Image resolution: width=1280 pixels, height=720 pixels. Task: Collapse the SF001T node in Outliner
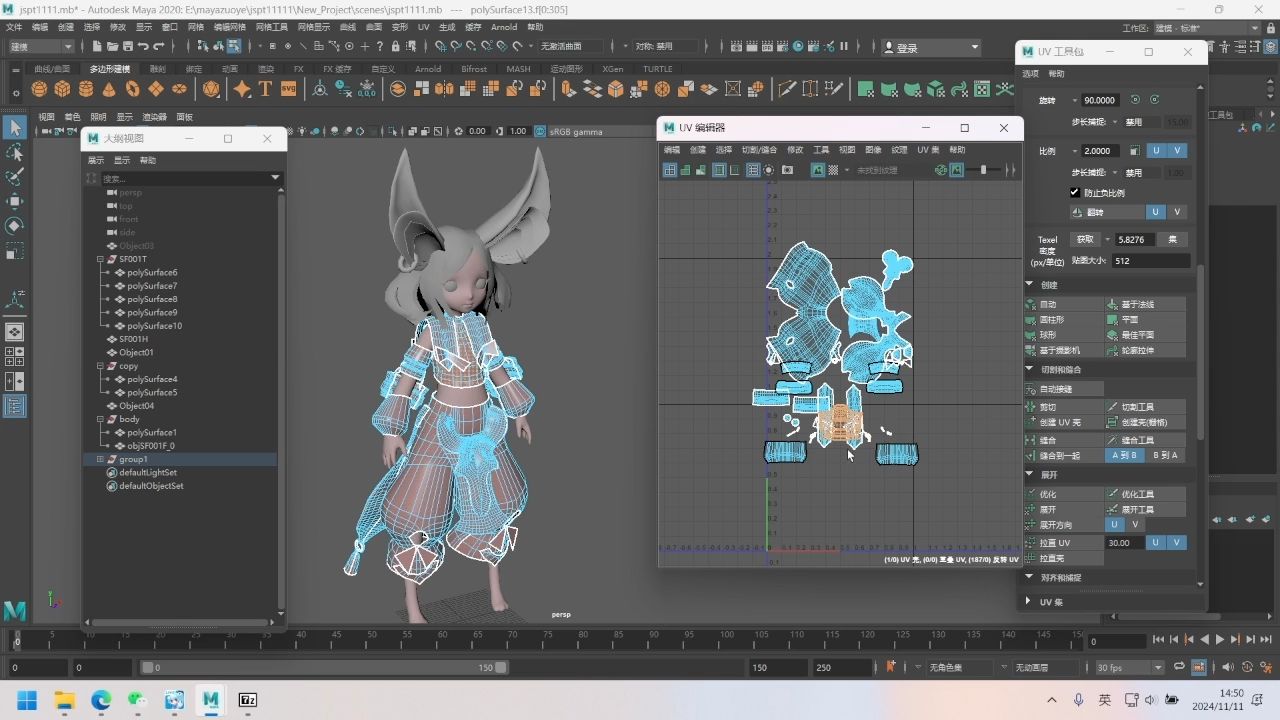(100, 259)
